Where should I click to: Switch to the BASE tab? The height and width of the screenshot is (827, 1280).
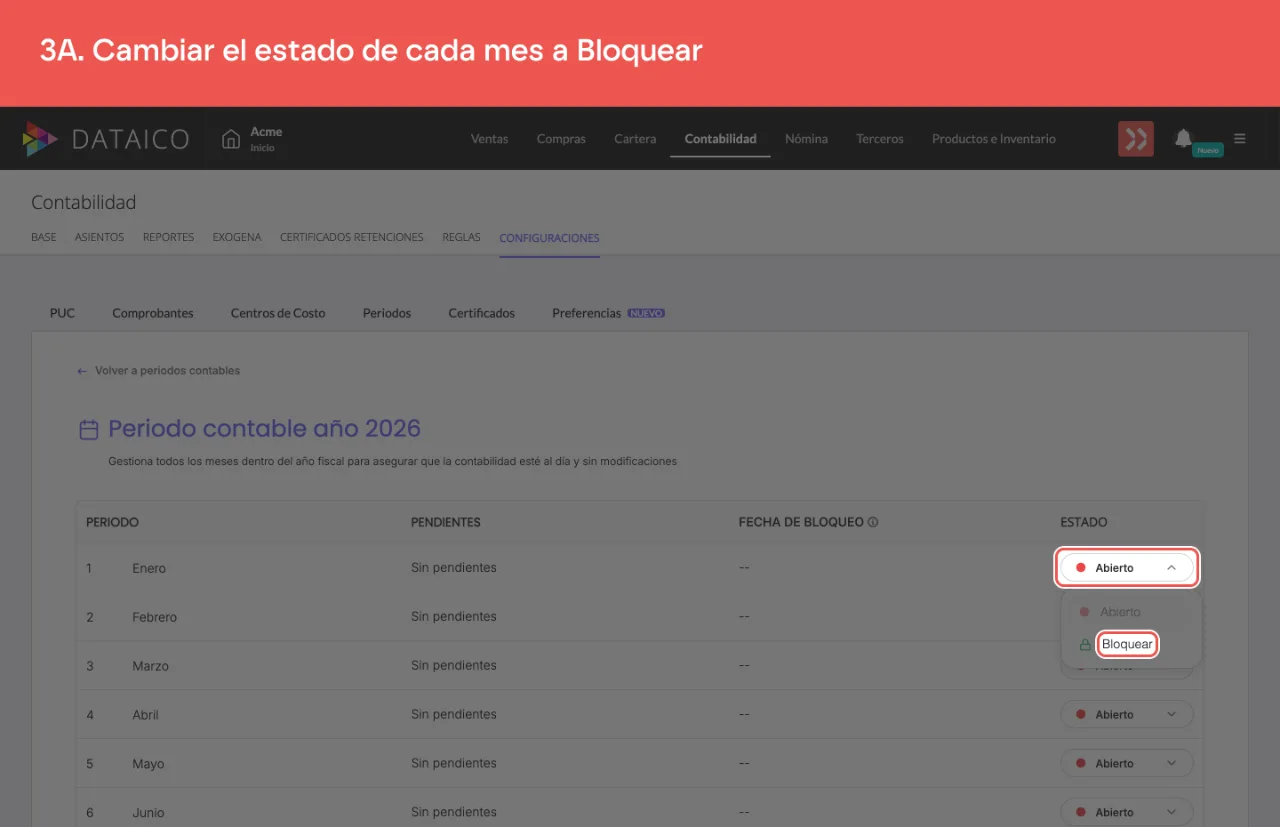(44, 238)
